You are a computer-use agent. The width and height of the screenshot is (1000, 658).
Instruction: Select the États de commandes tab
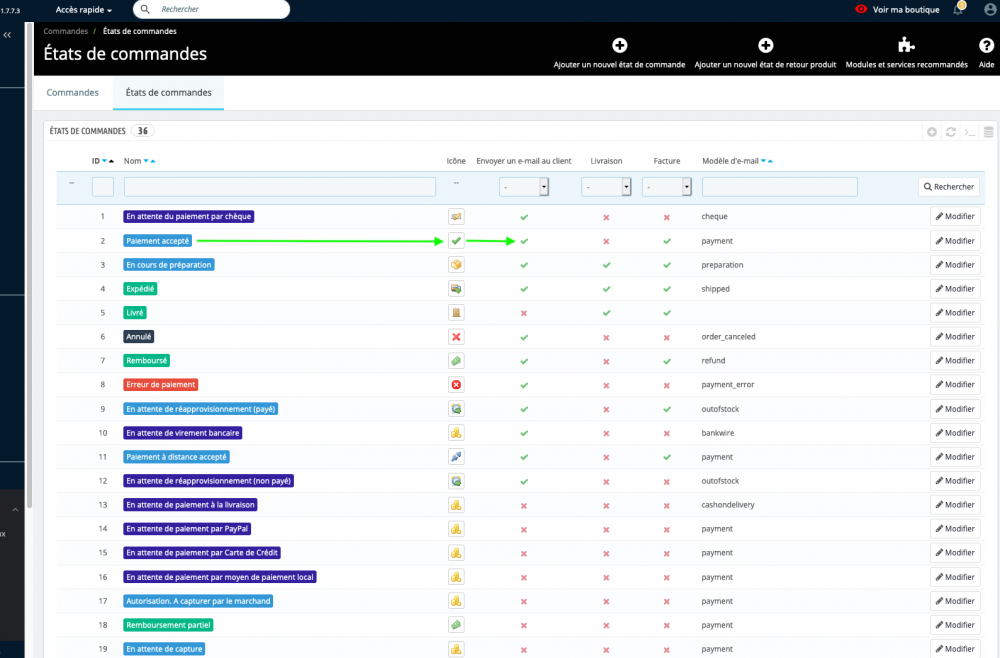(x=168, y=92)
